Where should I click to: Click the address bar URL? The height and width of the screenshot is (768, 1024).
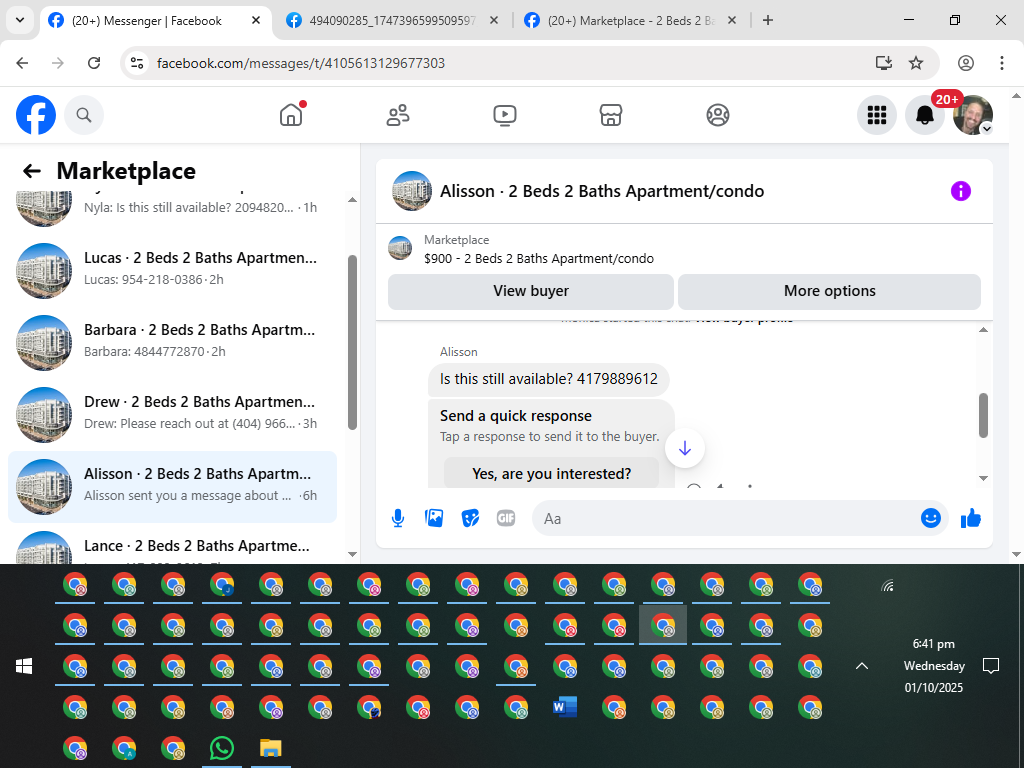point(301,63)
